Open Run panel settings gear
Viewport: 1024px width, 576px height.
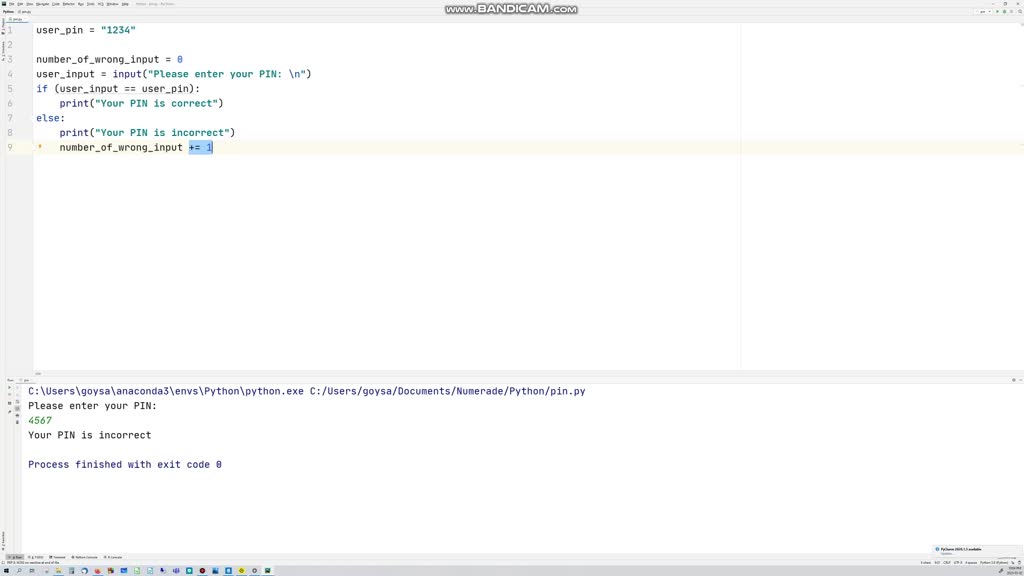point(1014,379)
